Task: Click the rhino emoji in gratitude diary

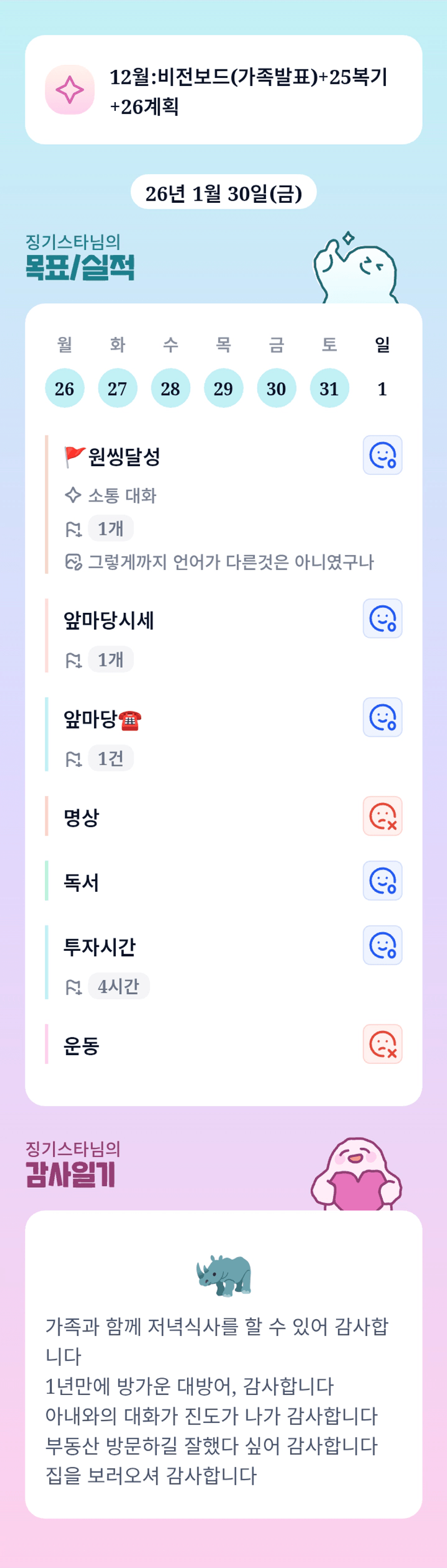Action: (x=224, y=1274)
